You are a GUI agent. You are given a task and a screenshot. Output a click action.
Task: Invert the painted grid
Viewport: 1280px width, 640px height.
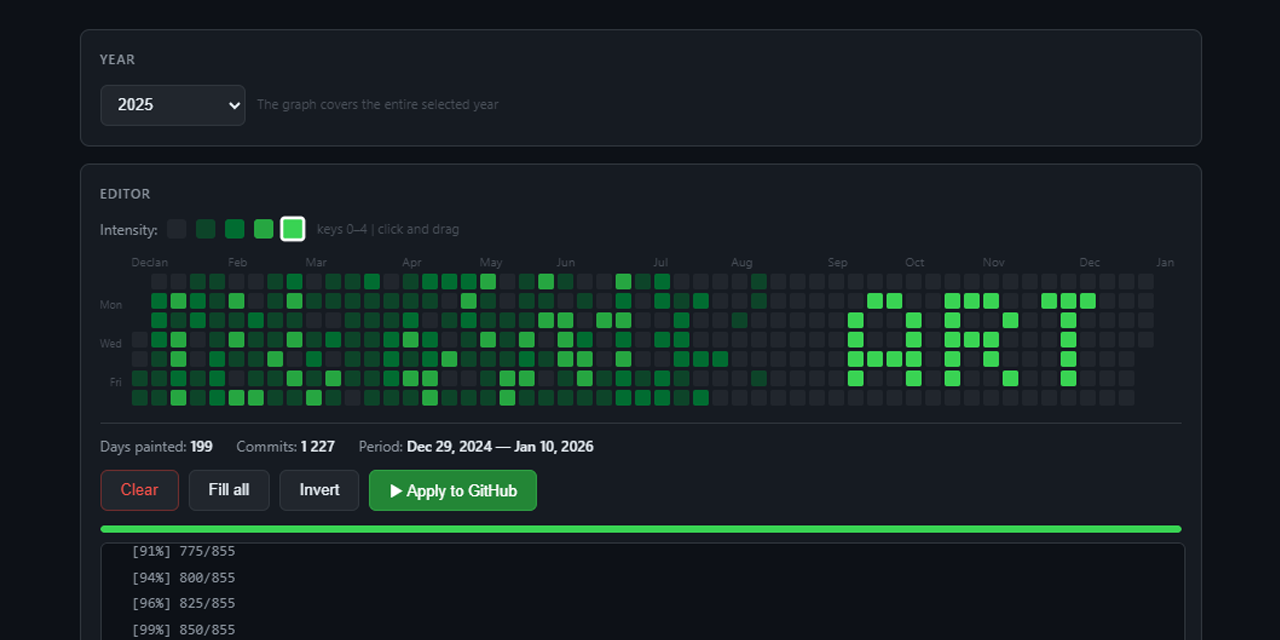pyautogui.click(x=319, y=490)
